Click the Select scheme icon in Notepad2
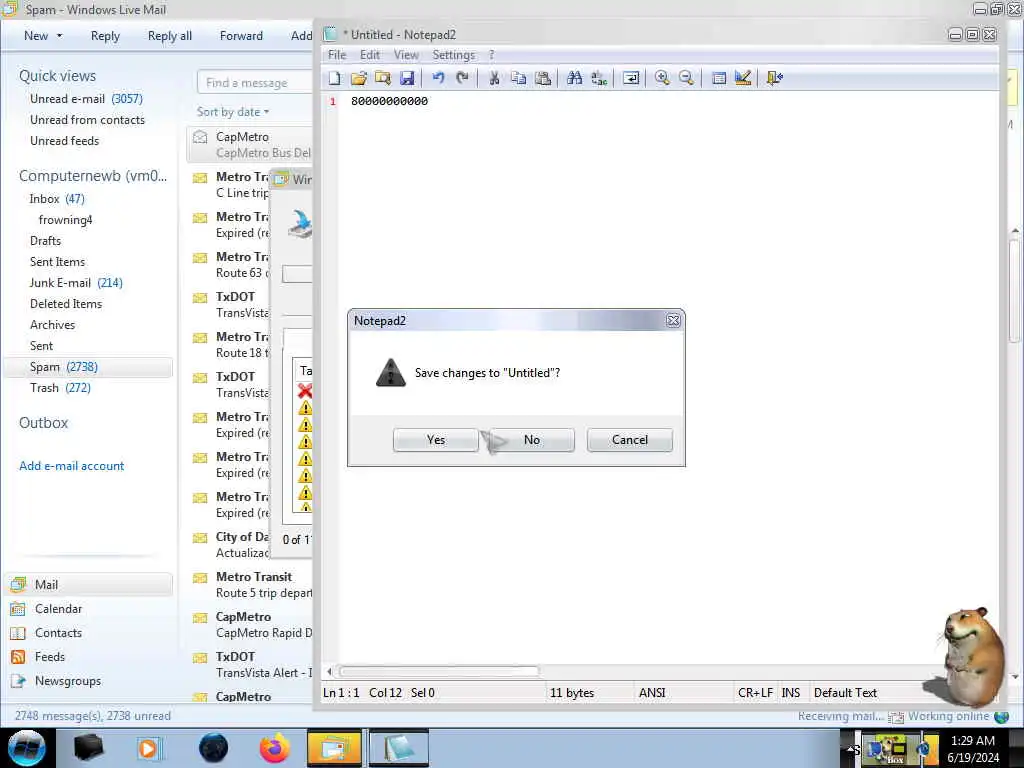This screenshot has width=1024, height=768. [x=719, y=78]
